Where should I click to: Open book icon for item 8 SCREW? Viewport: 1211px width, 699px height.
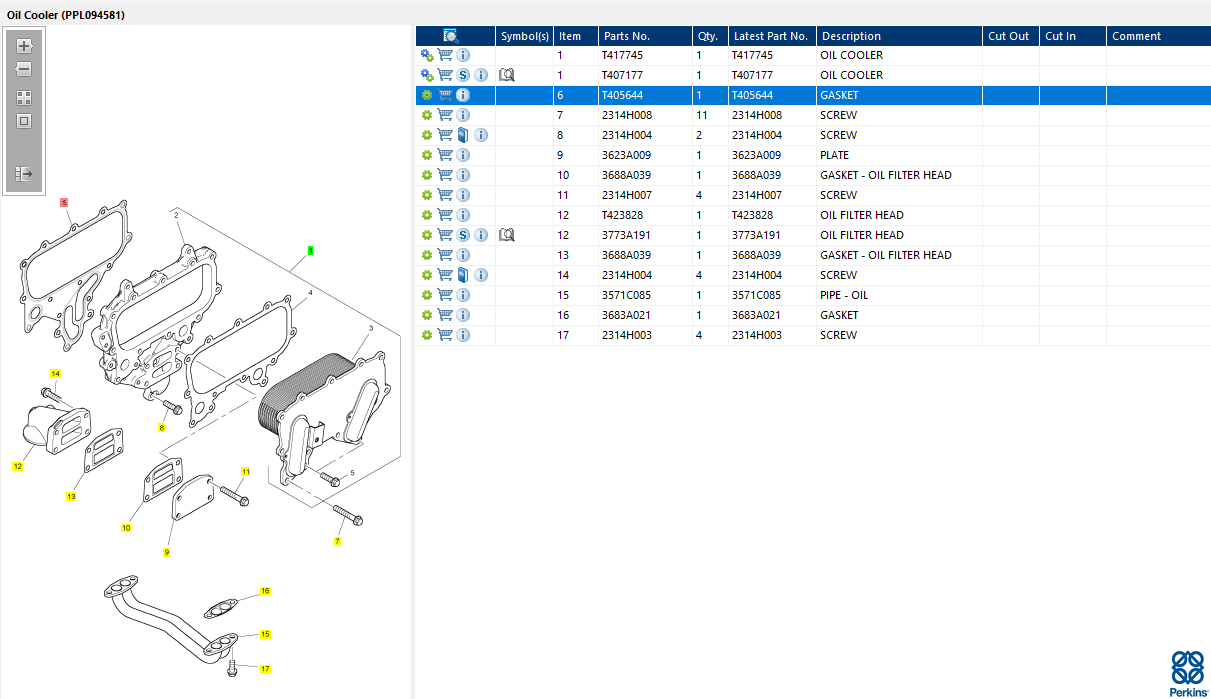coord(463,135)
